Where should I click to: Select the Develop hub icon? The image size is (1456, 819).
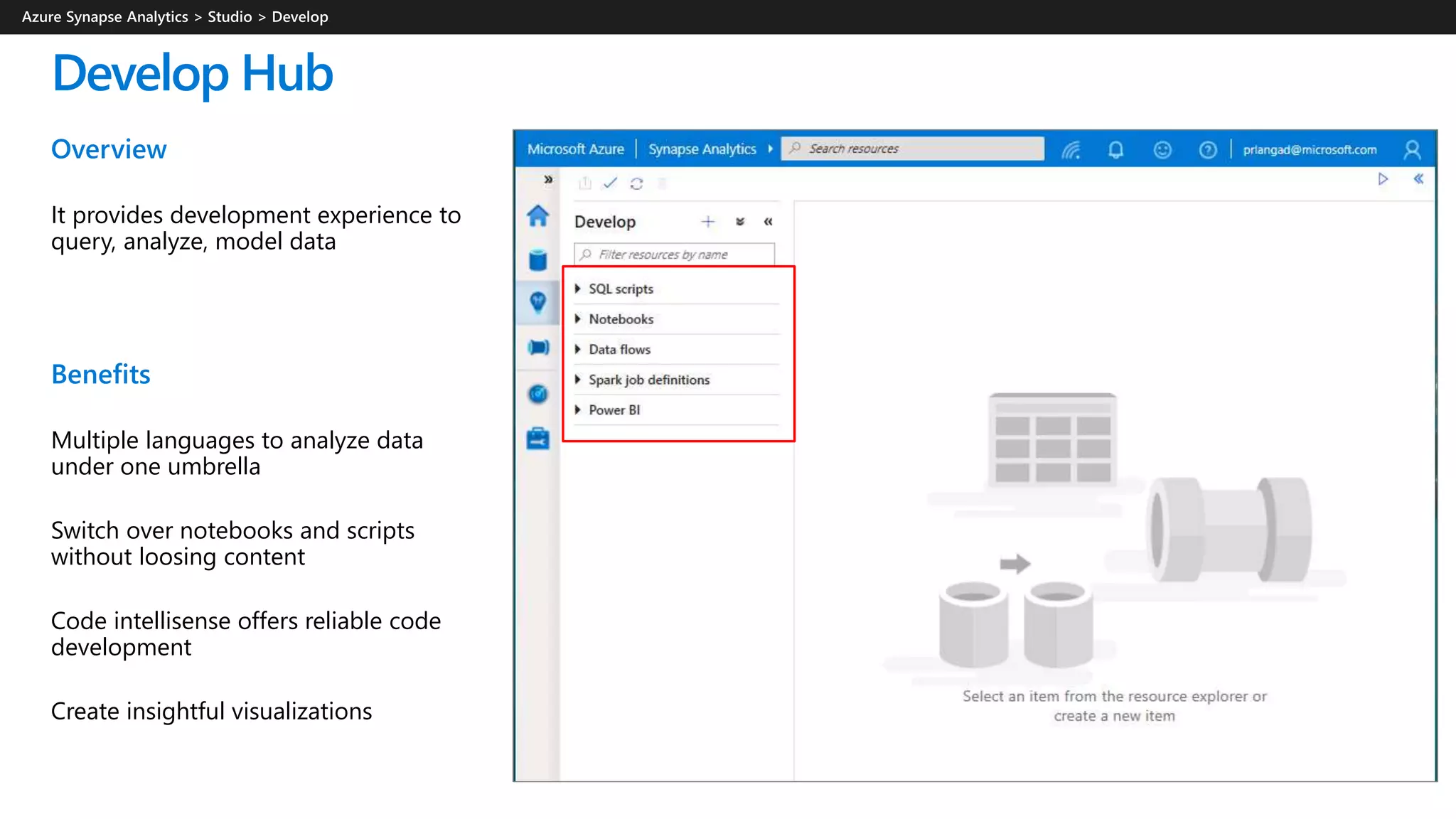point(538,303)
